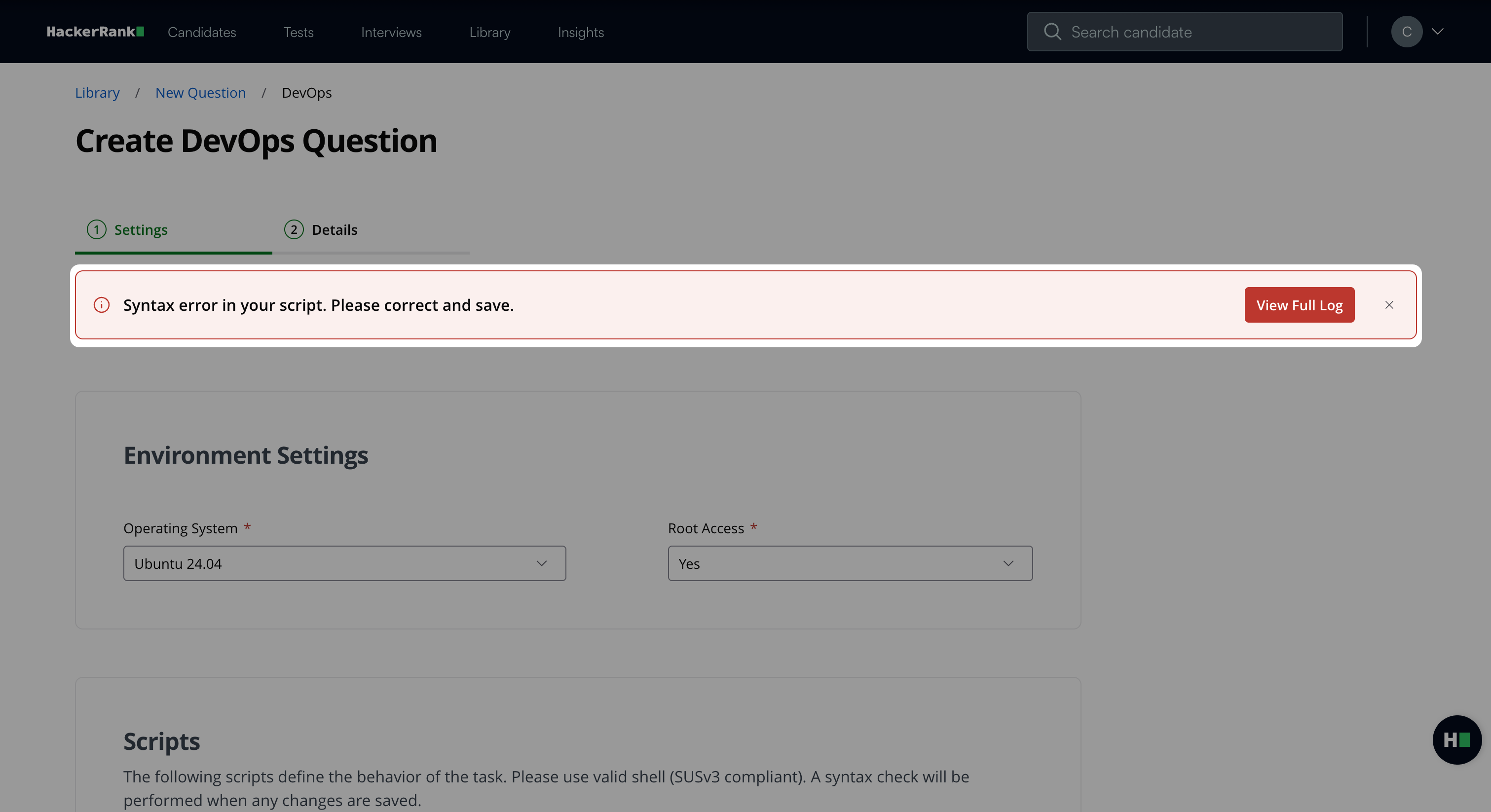Image resolution: width=1491 pixels, height=812 pixels.
Task: Open the Operating System dropdown
Action: (344, 563)
